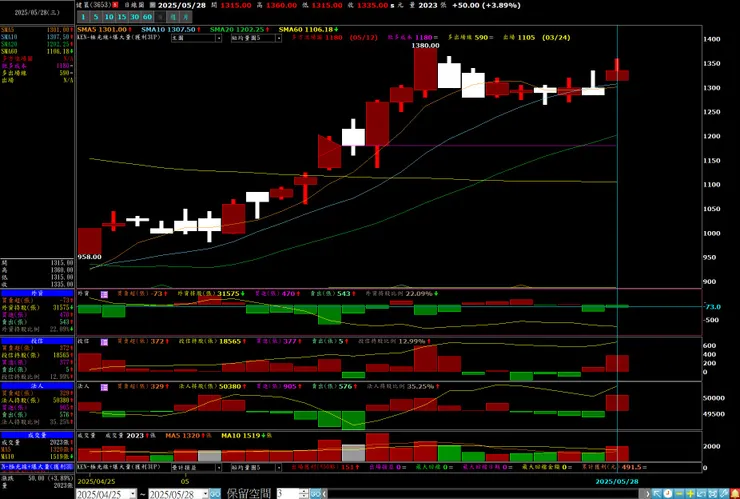
Task: Click the 18565 holdings value in the 投信 panel header
Action: (x=230, y=341)
